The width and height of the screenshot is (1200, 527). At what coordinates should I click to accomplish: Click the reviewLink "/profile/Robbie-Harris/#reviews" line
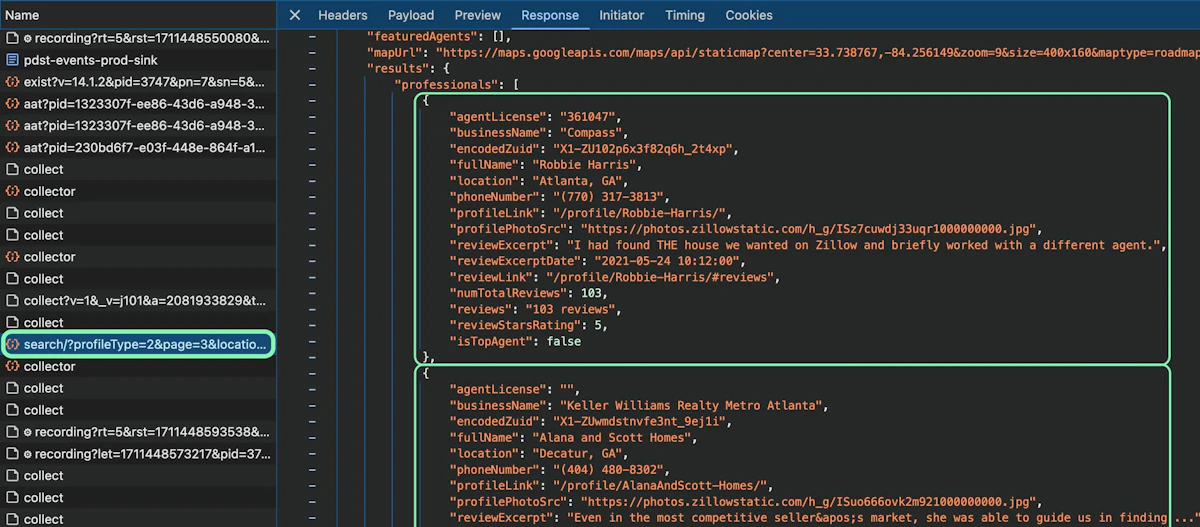tap(614, 277)
